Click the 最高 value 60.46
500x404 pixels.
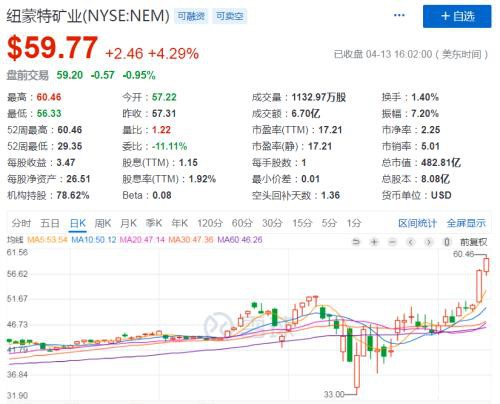click(49, 97)
